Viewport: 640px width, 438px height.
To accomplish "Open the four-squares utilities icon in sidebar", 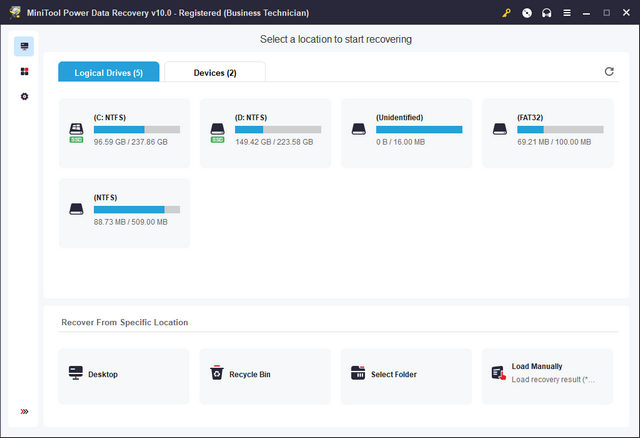I will coord(24,71).
